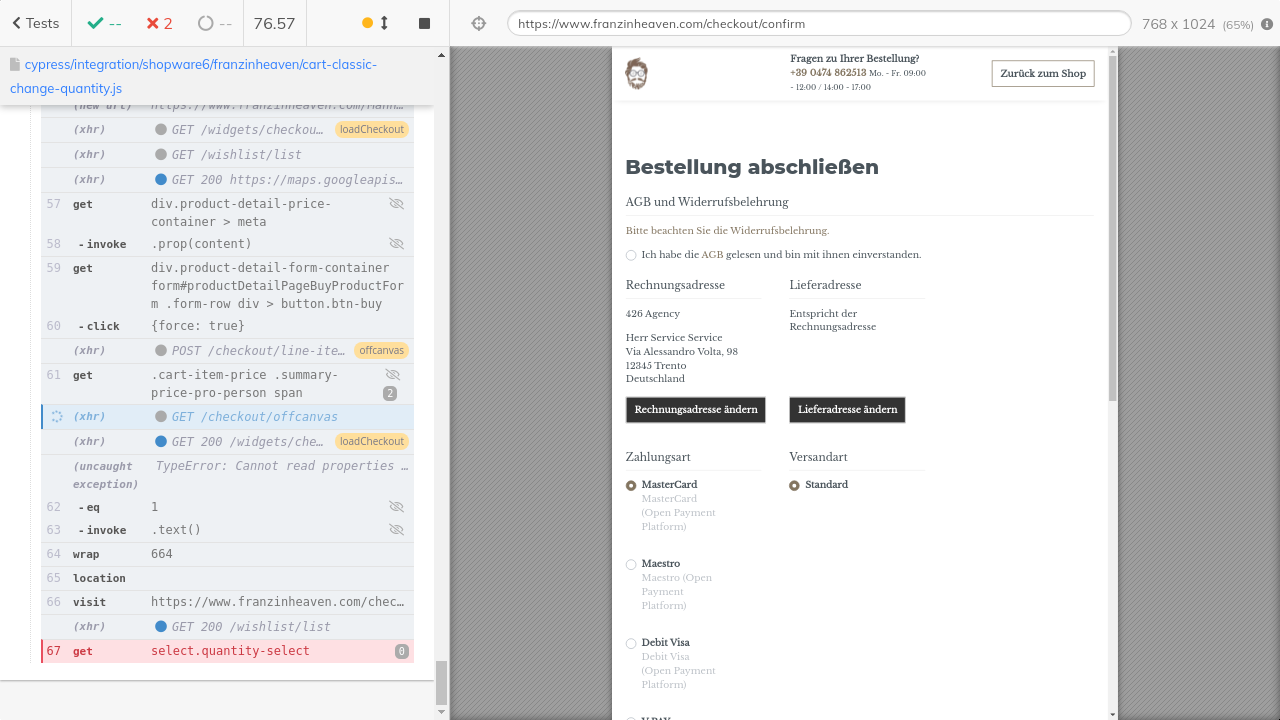Click the hidden-element eye icon on step 57
1280x720 pixels.
[x=396, y=204]
